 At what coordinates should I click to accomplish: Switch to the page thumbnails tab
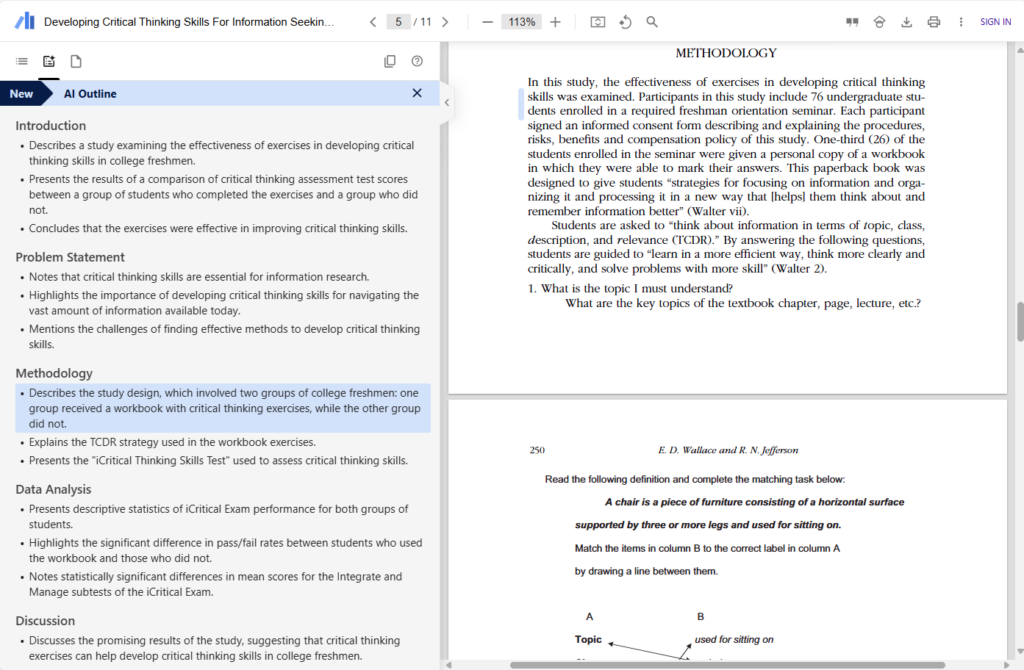pyautogui.click(x=76, y=61)
